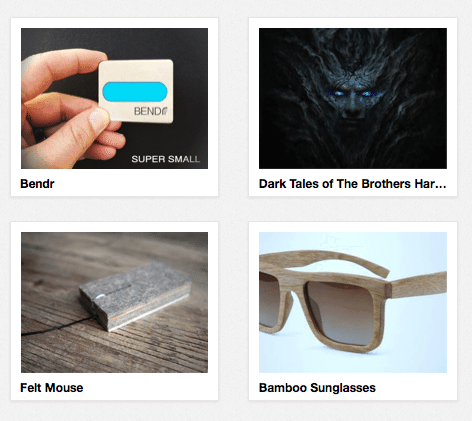View the Bamboo Sunglasses product image

[x=353, y=302]
